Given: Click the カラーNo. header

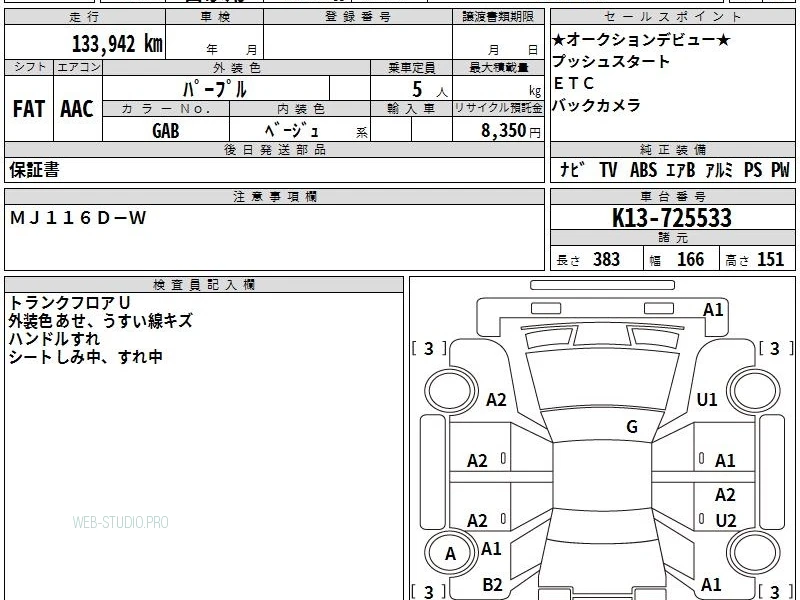Looking at the screenshot, I should pyautogui.click(x=166, y=109).
